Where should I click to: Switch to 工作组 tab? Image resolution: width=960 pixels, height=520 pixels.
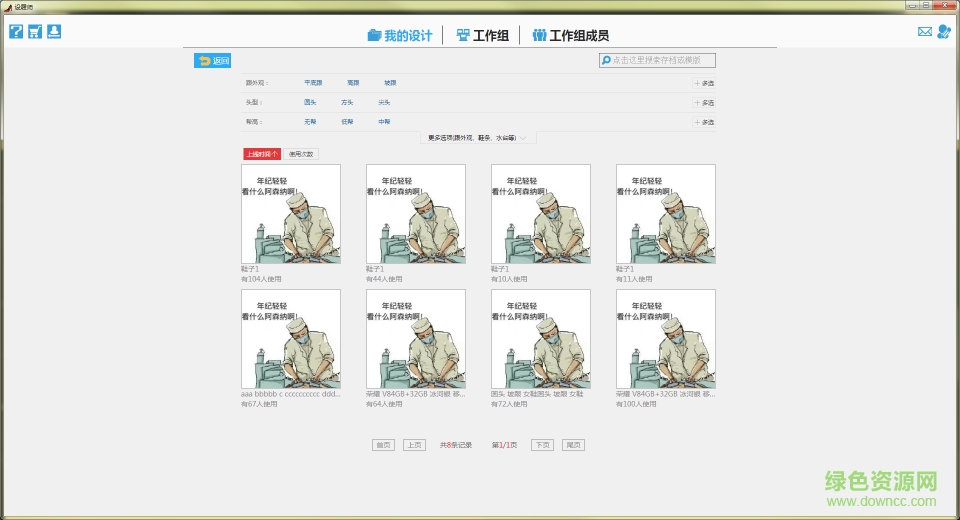coord(482,36)
